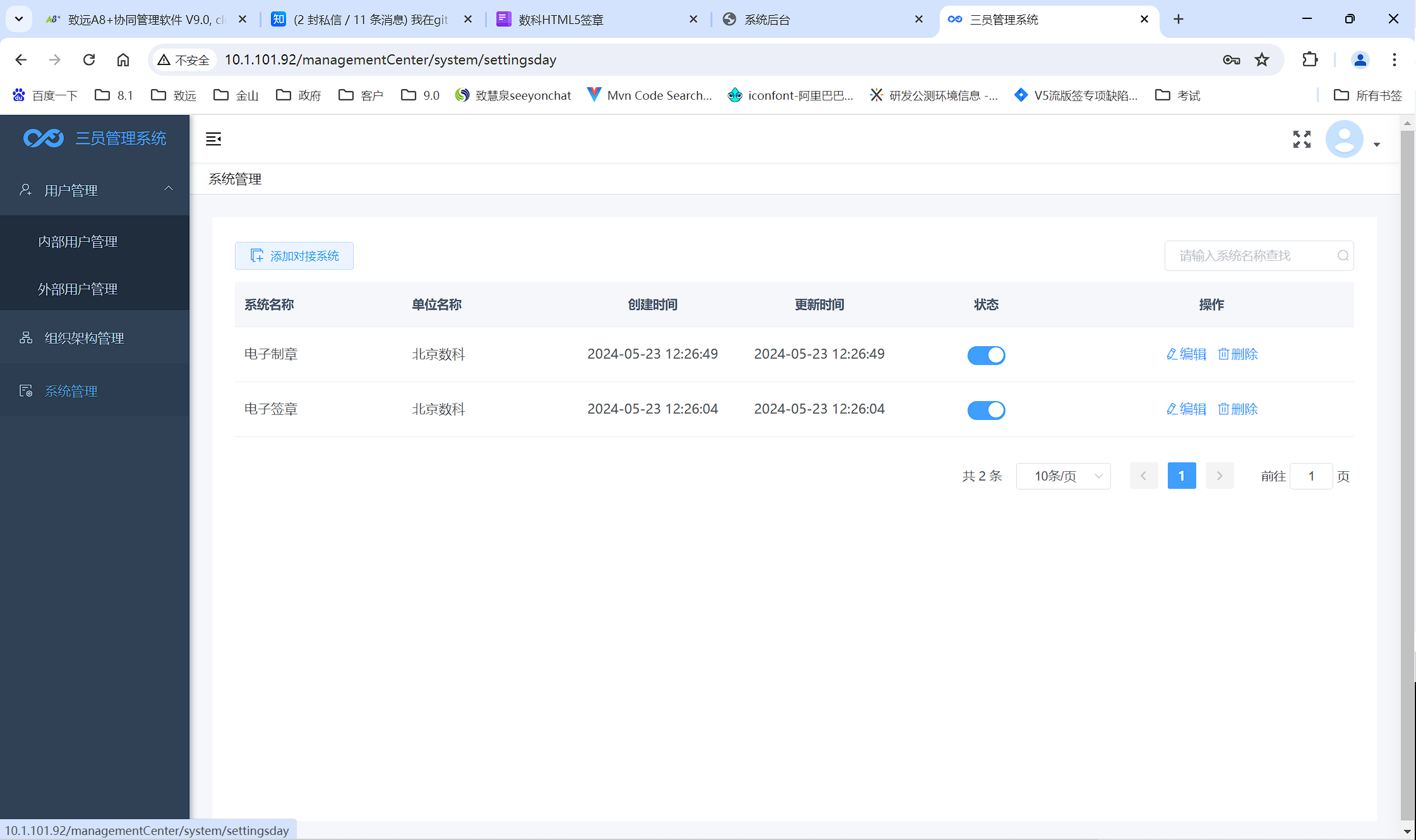Viewport: 1416px width, 840px height.
Task: Bookmark this page with star icon
Action: coord(1262,59)
